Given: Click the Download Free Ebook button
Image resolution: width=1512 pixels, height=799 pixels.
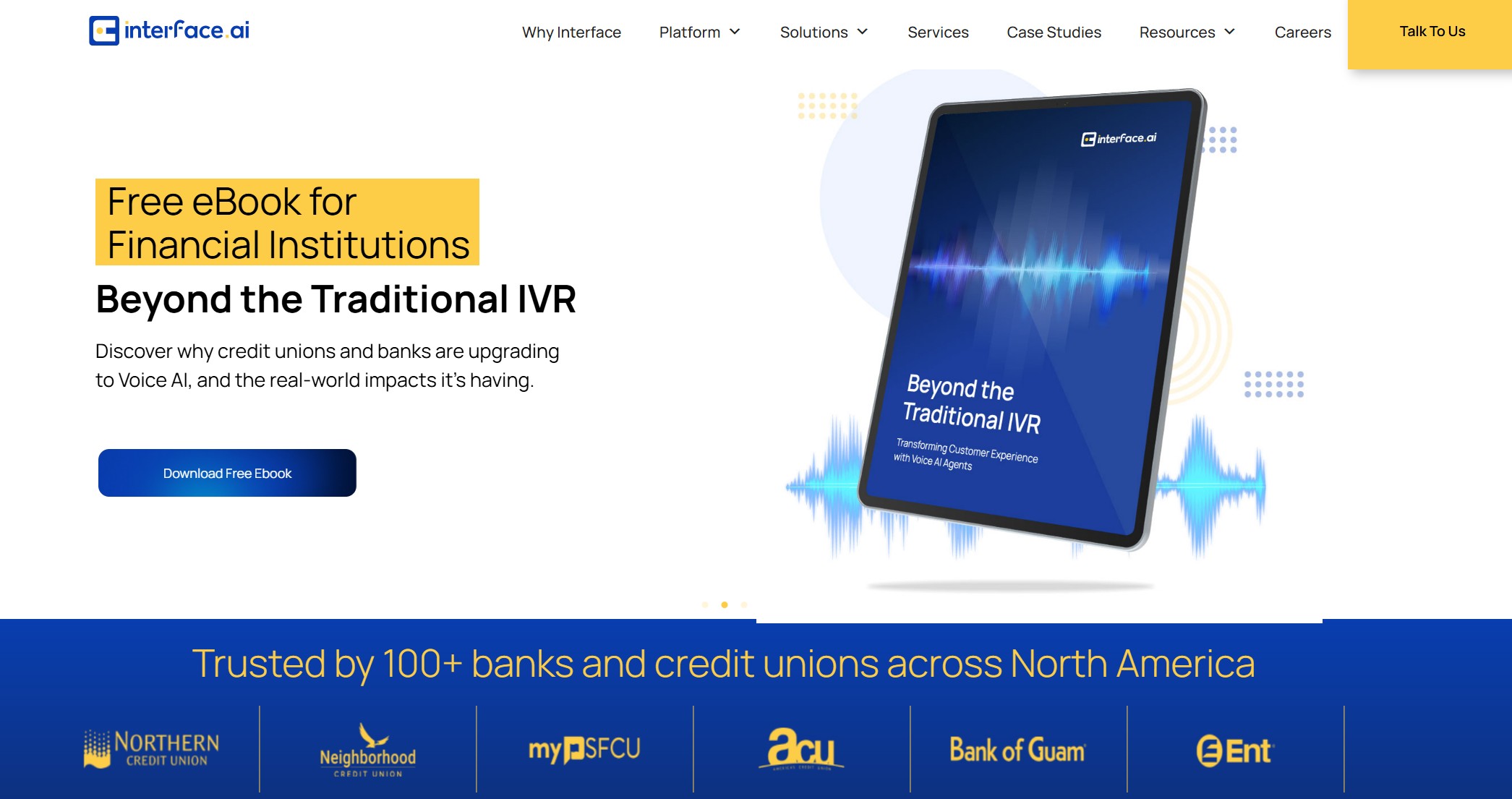Looking at the screenshot, I should pyautogui.click(x=227, y=473).
